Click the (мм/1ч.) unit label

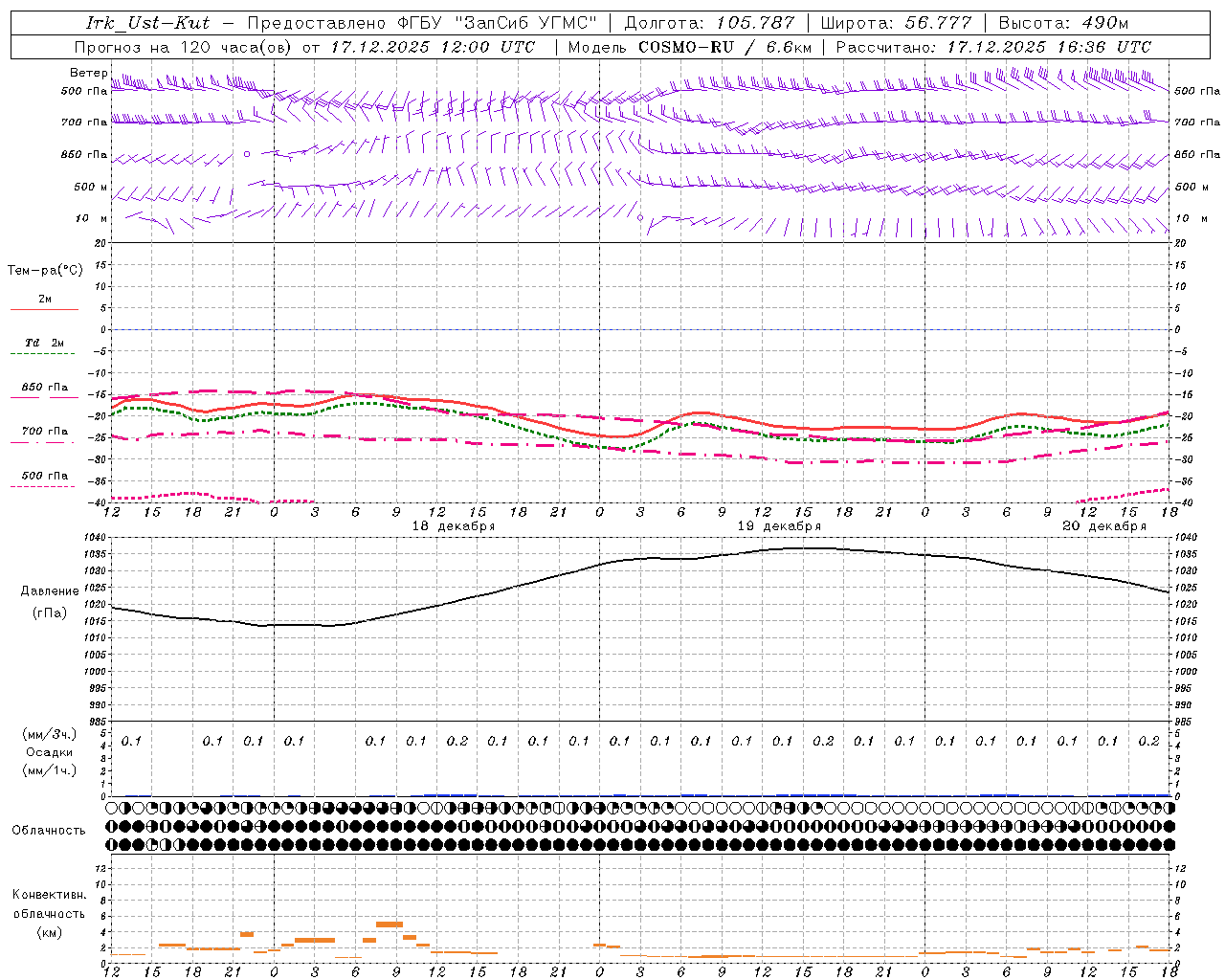(x=50, y=770)
